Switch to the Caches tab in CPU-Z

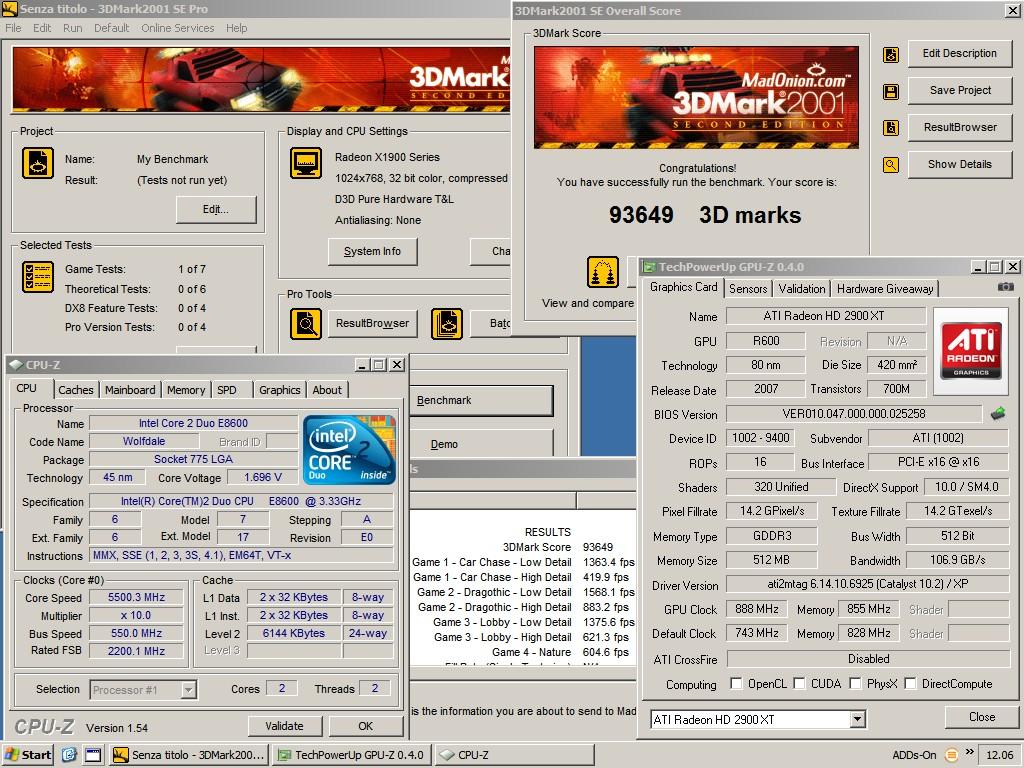[76, 390]
